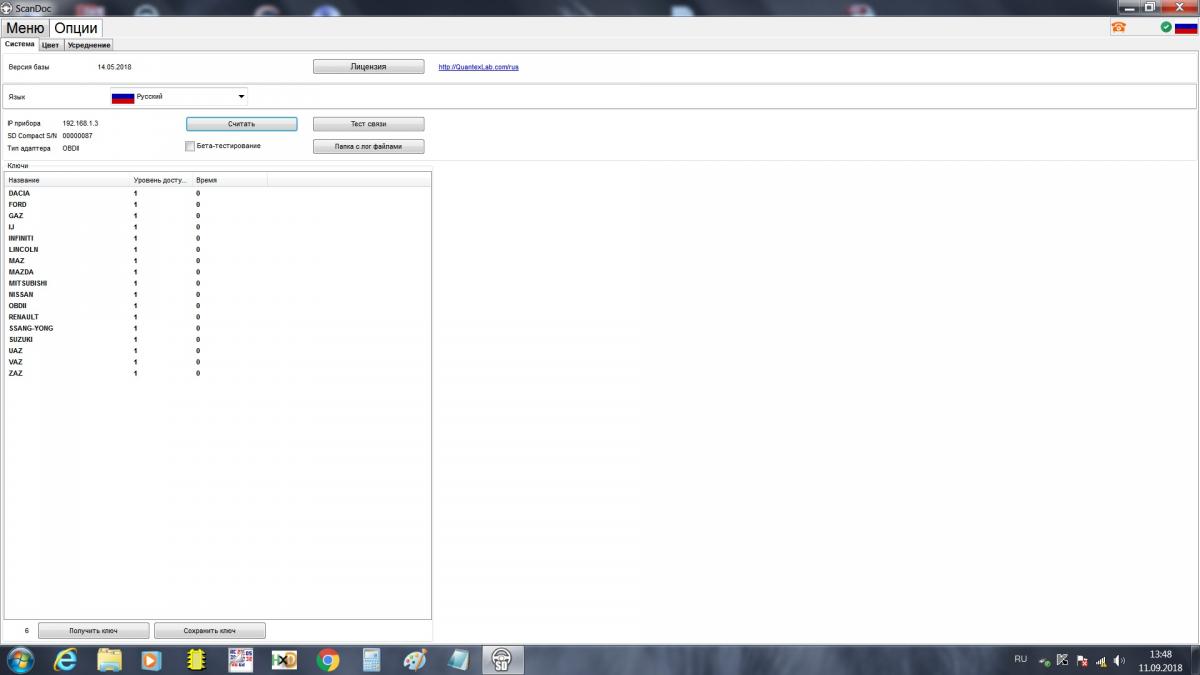Switch to the Цвет tab
Viewport: 1200px width, 675px height.
coord(51,45)
